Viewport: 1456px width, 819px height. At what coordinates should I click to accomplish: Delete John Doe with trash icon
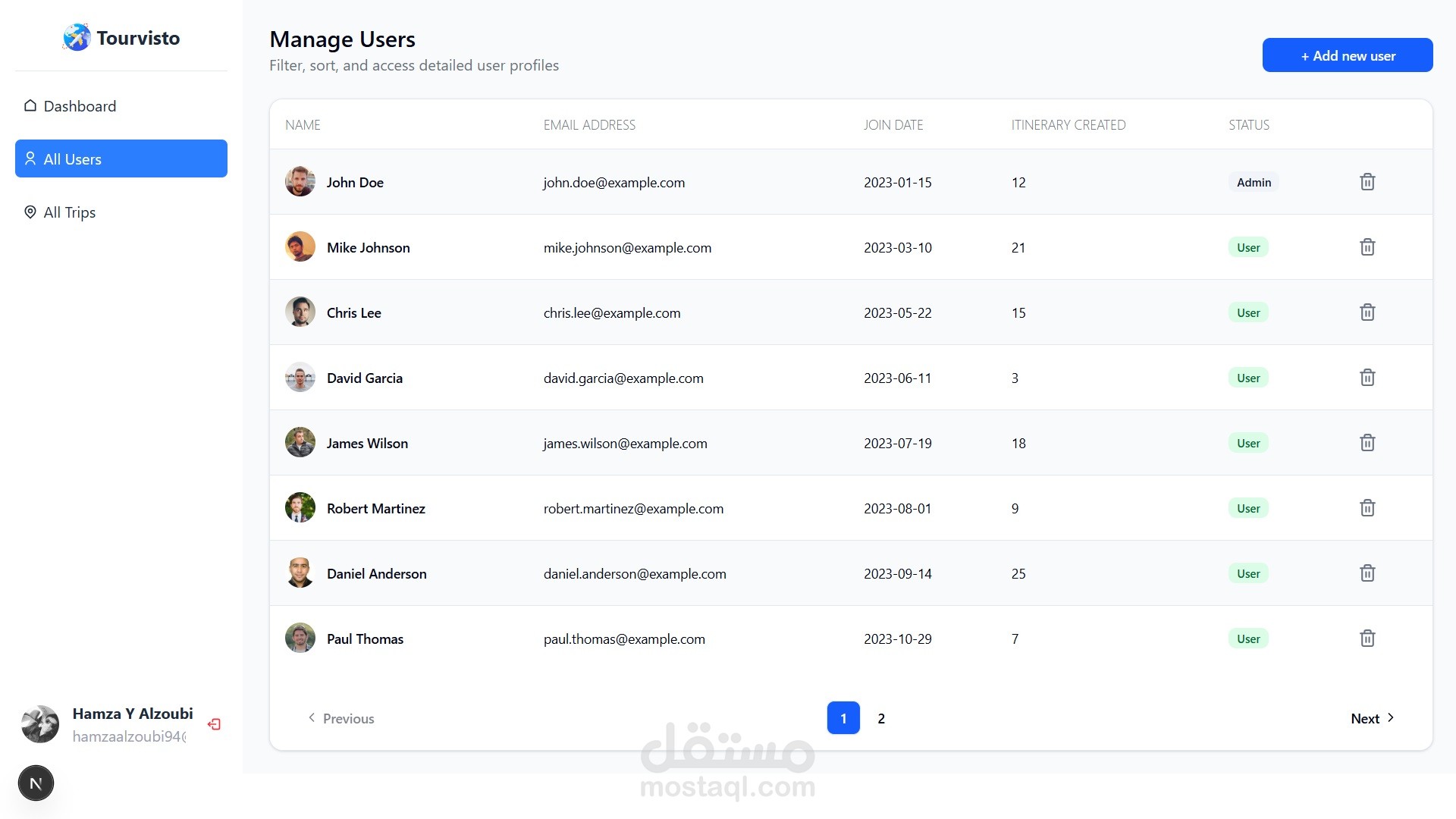(1367, 182)
